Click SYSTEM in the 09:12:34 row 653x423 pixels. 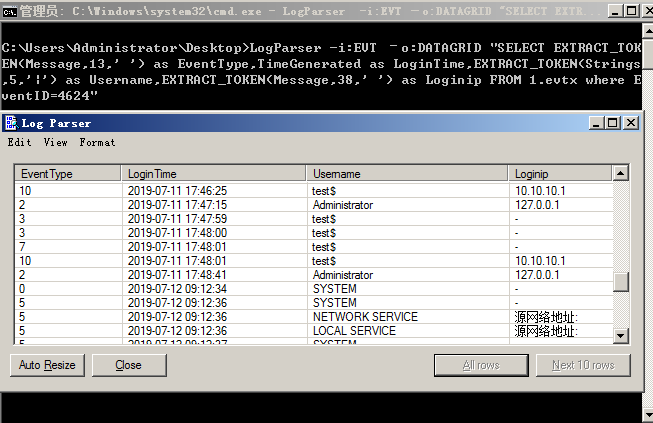tap(408, 289)
